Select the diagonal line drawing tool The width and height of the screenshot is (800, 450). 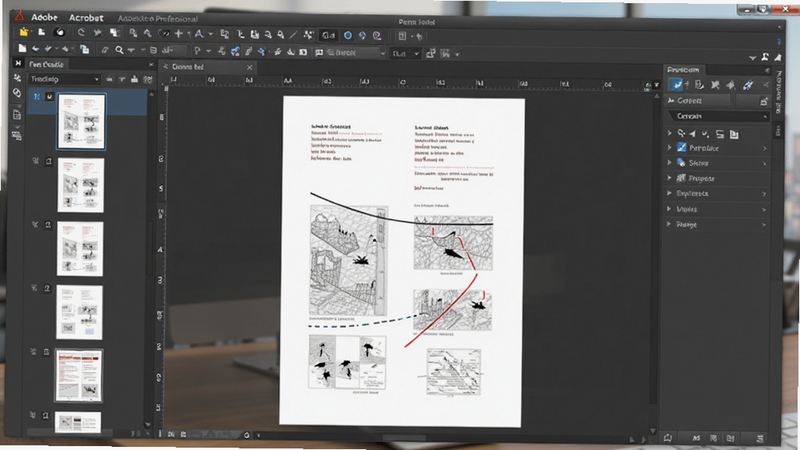[x=293, y=35]
